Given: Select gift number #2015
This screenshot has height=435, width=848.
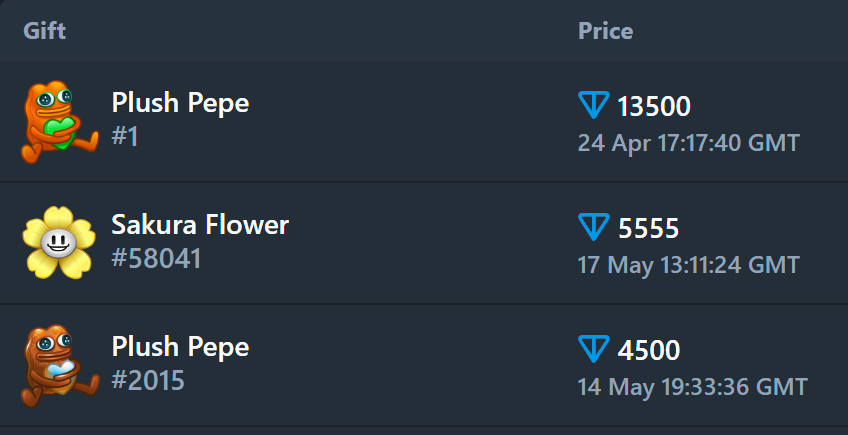Looking at the screenshot, I should (148, 381).
